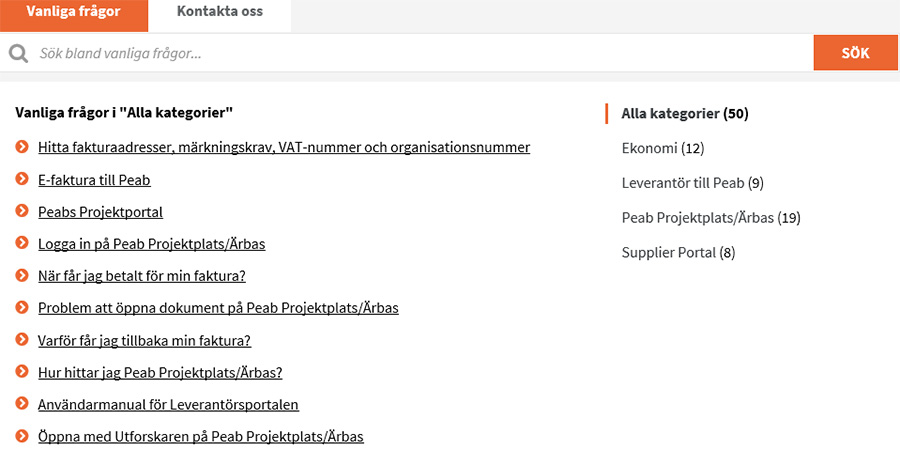This screenshot has width=900, height=450.
Task: Click arrow icon beside Öppna med Utforskaren
Action: (22, 436)
